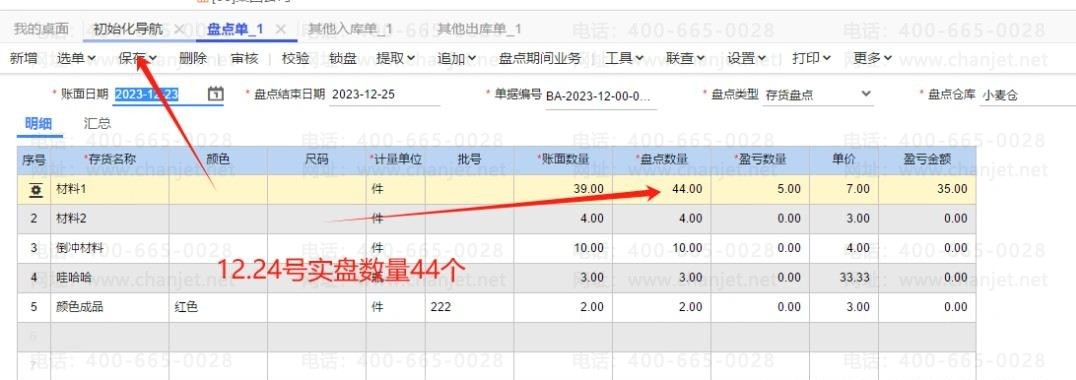
Task: Click the 账面数量 column header
Action: pyautogui.click(x=563, y=160)
